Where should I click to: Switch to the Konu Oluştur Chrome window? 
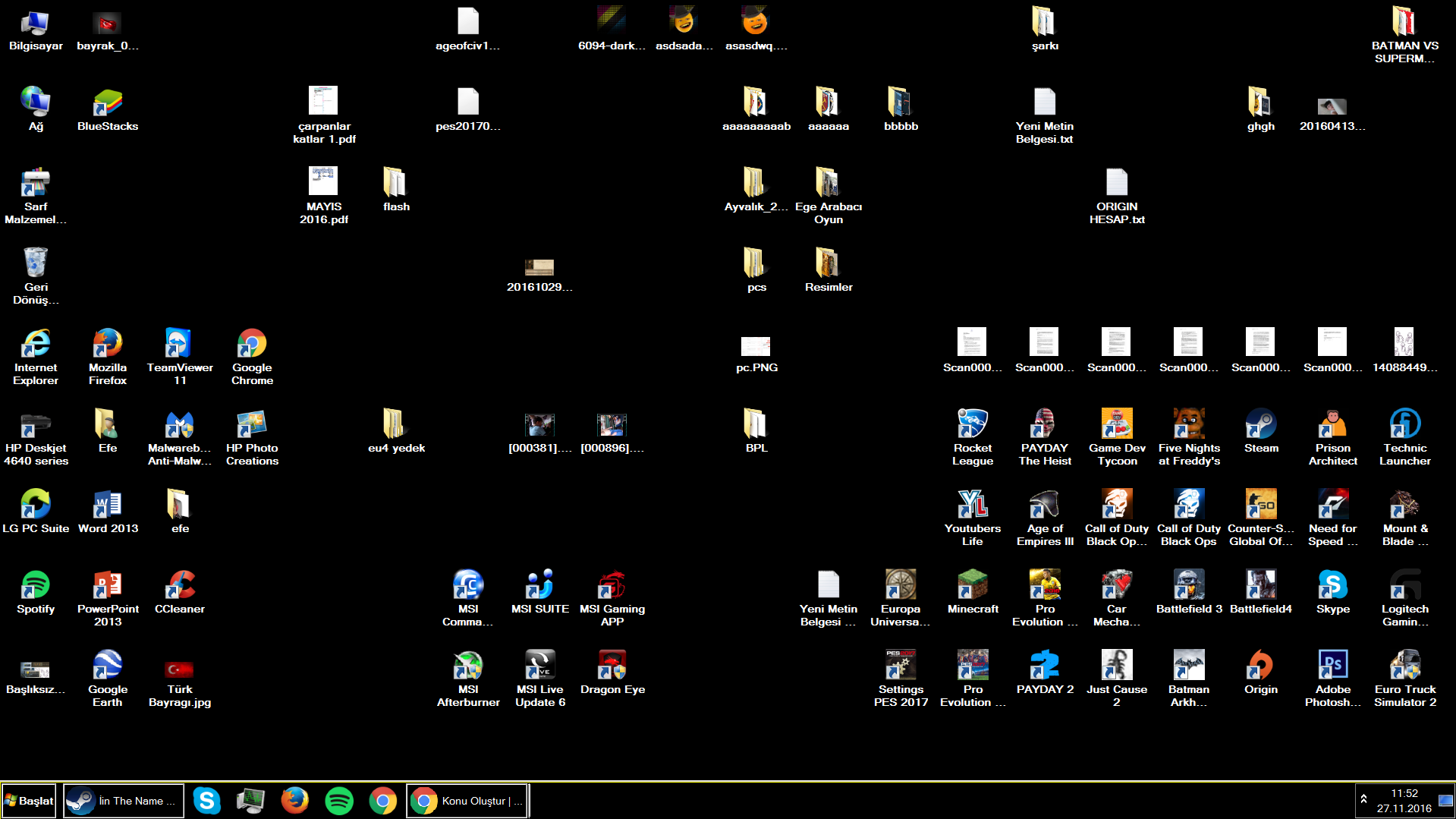(x=467, y=801)
